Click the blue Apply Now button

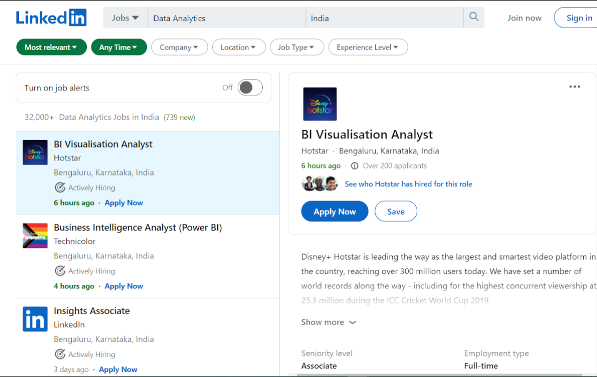[335, 211]
